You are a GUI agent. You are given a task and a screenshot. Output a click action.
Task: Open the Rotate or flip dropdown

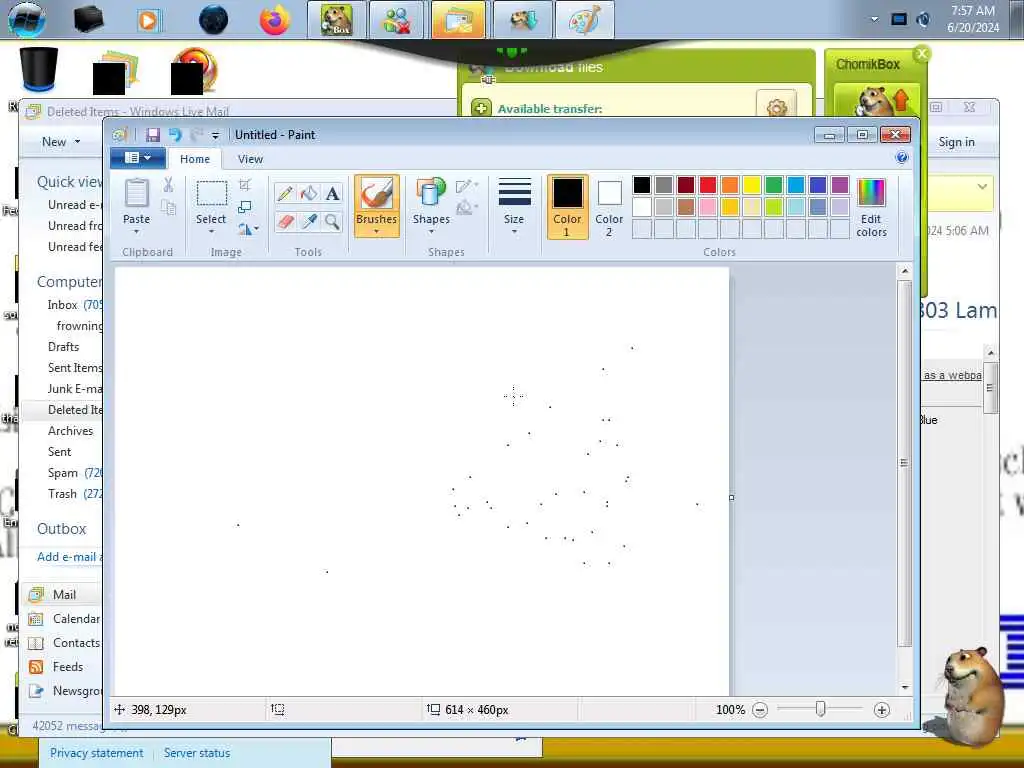point(248,229)
